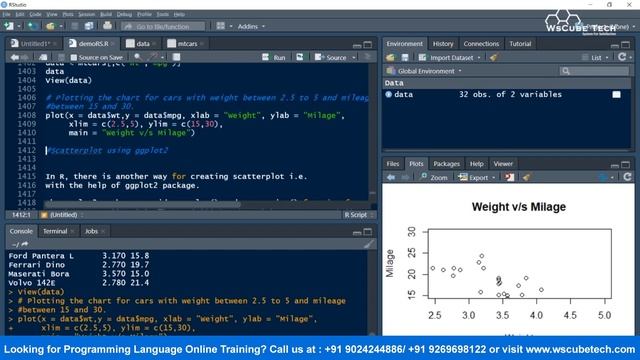Open recent files dropdown arrow
The width and height of the screenshot is (640, 360).
tap(61, 27)
